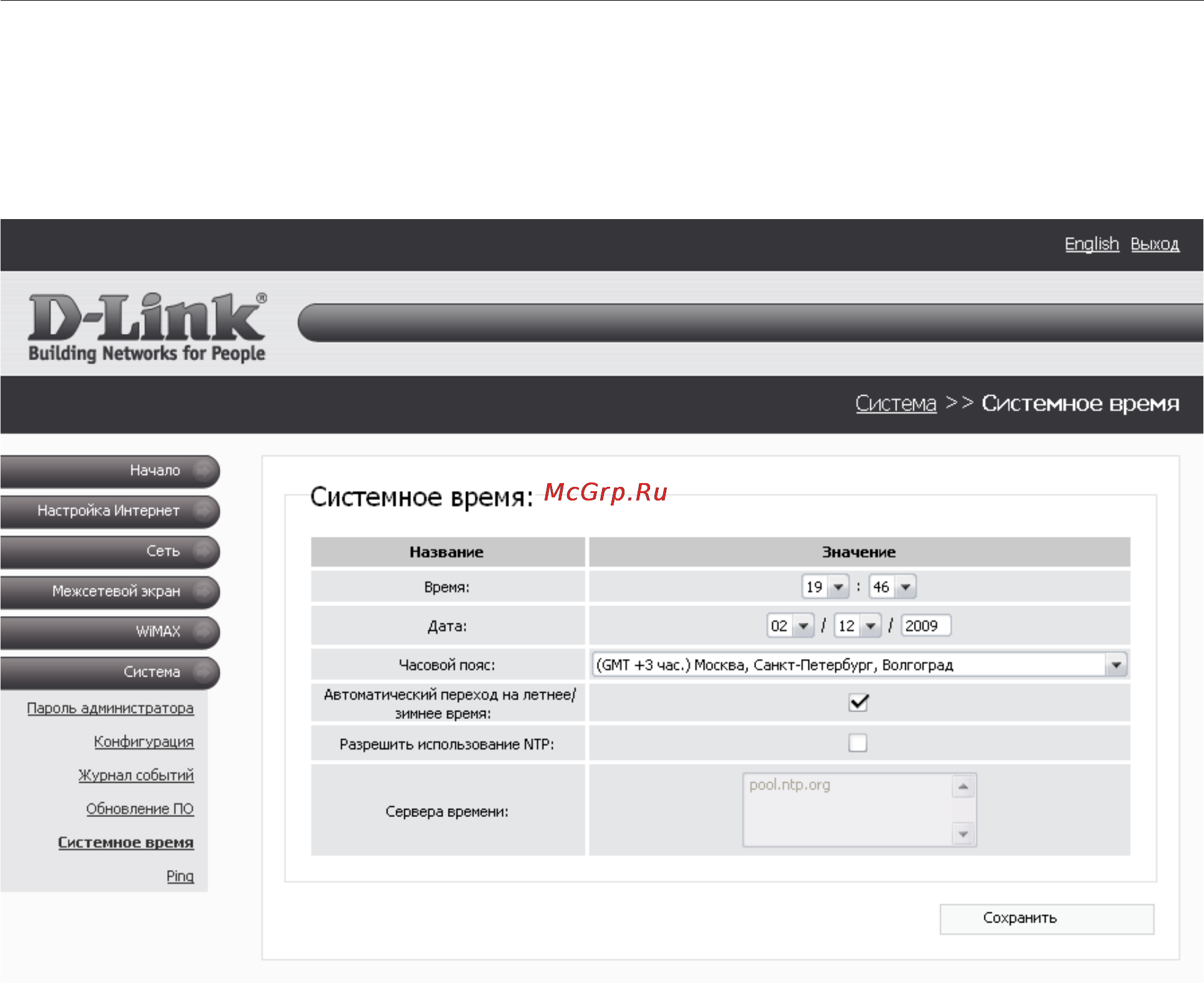Click the Разрешить использование NTP: label
This screenshot has width=1204, height=983.
point(447,744)
